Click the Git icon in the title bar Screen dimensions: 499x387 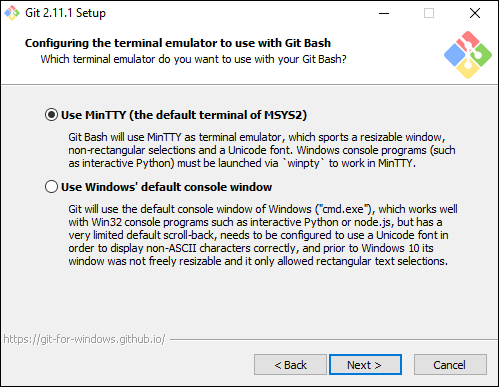coord(12,13)
